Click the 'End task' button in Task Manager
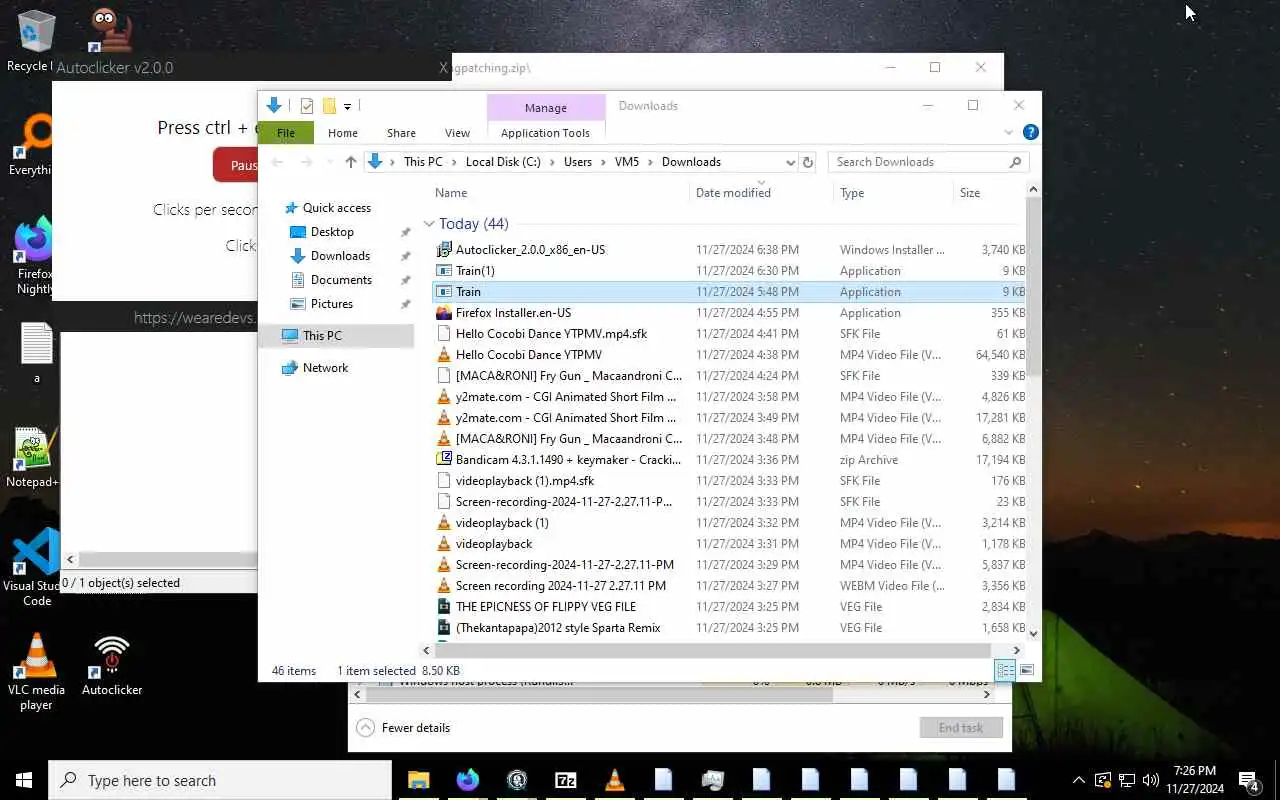1280x800 pixels. 961,728
